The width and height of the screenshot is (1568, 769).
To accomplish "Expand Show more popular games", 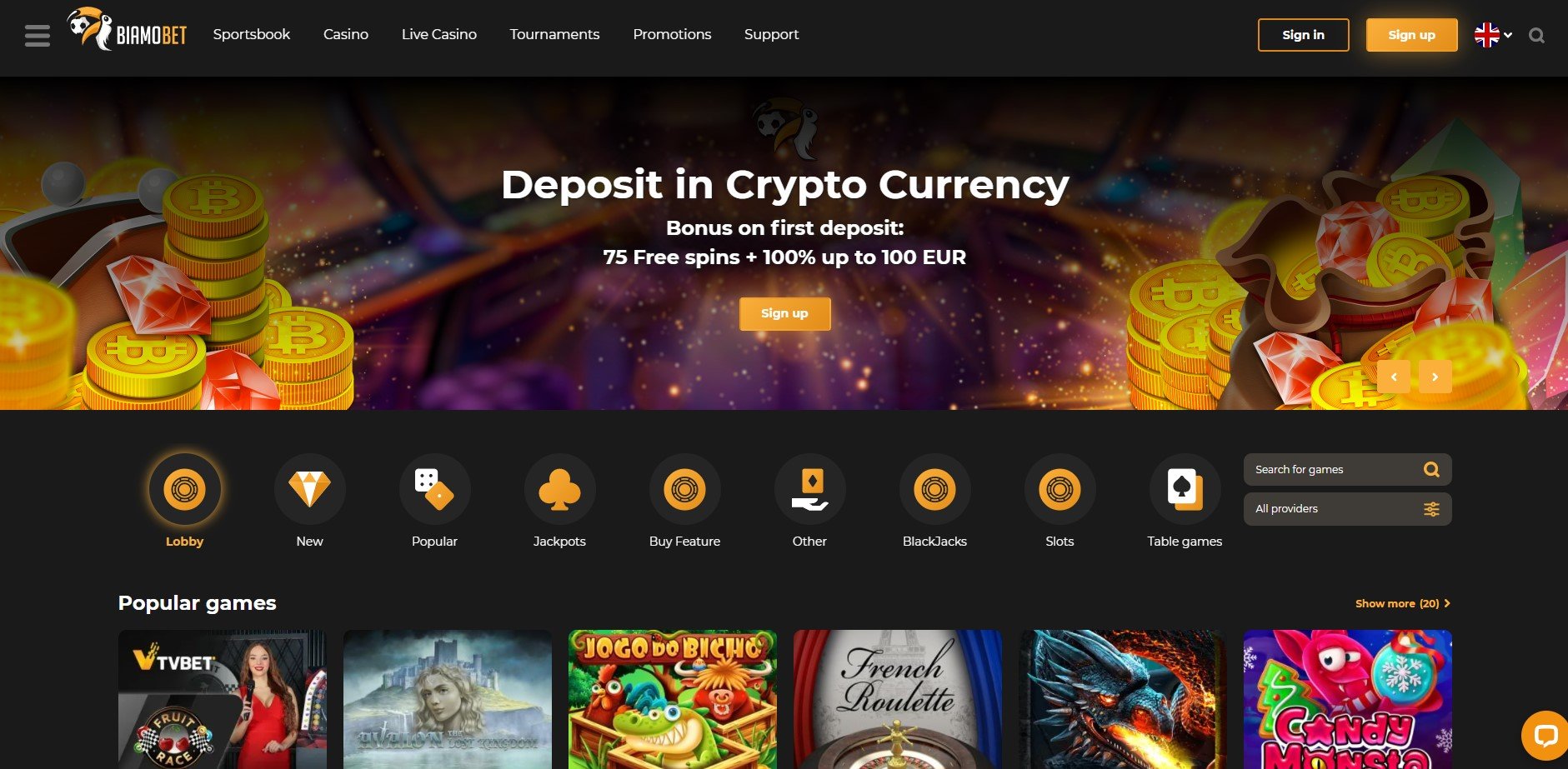I will 1402,603.
